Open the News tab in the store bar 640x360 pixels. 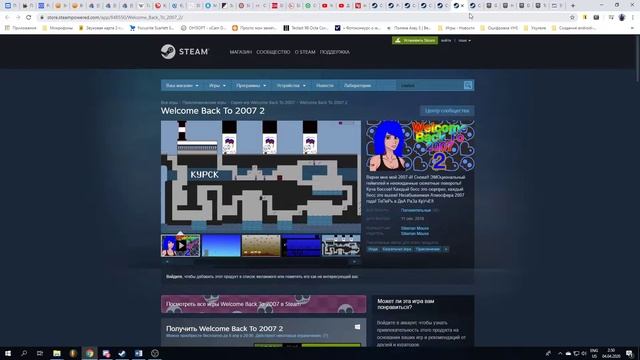click(325, 86)
